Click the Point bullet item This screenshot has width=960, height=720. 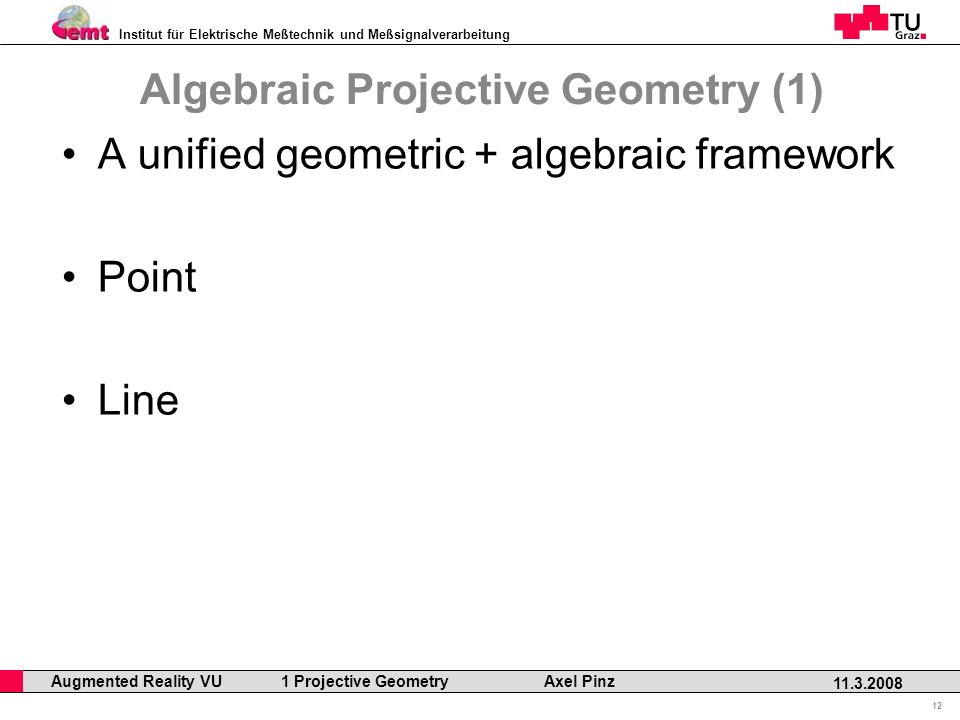(x=147, y=277)
